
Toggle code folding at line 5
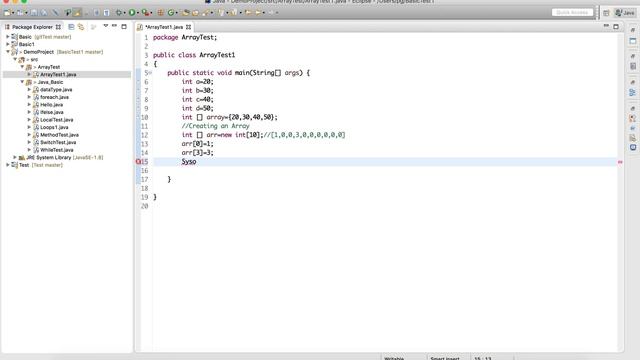click(x=150, y=73)
